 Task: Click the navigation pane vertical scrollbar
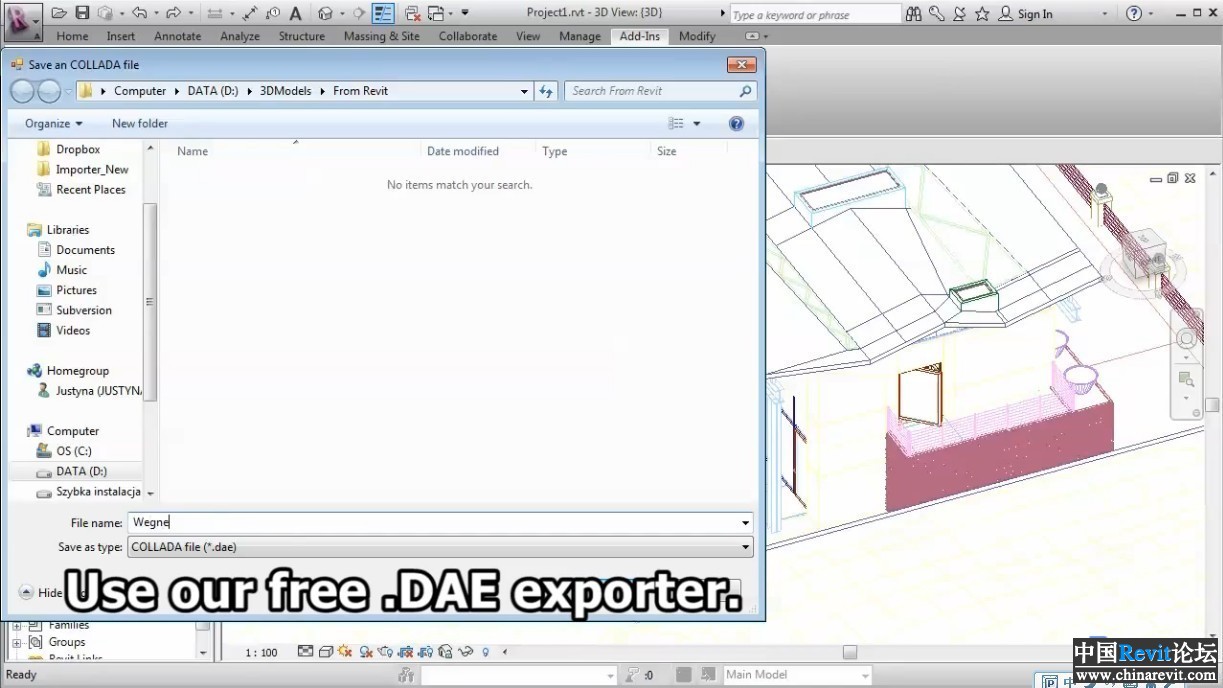coord(150,300)
